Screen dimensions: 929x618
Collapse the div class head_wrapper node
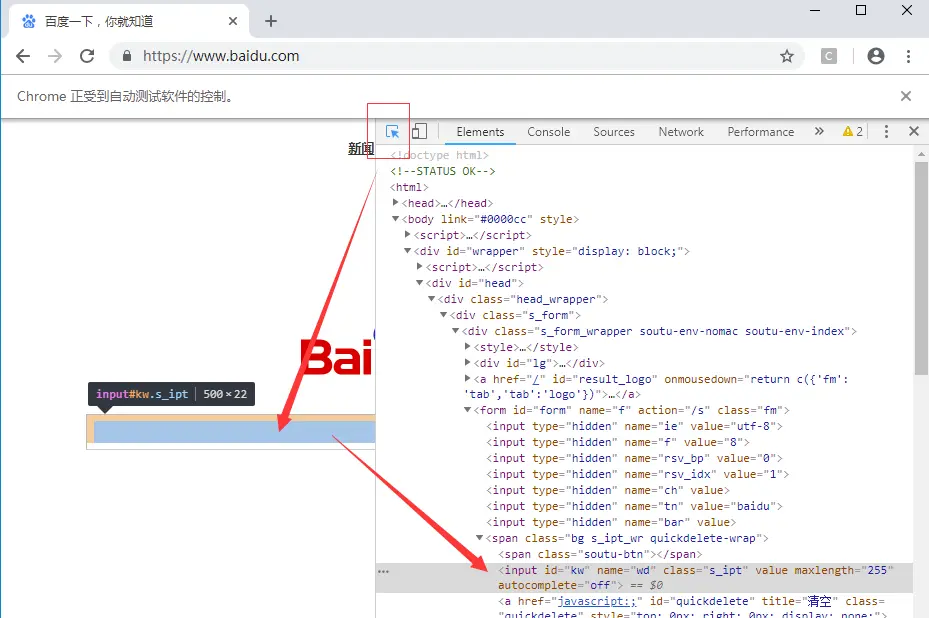tap(431, 299)
